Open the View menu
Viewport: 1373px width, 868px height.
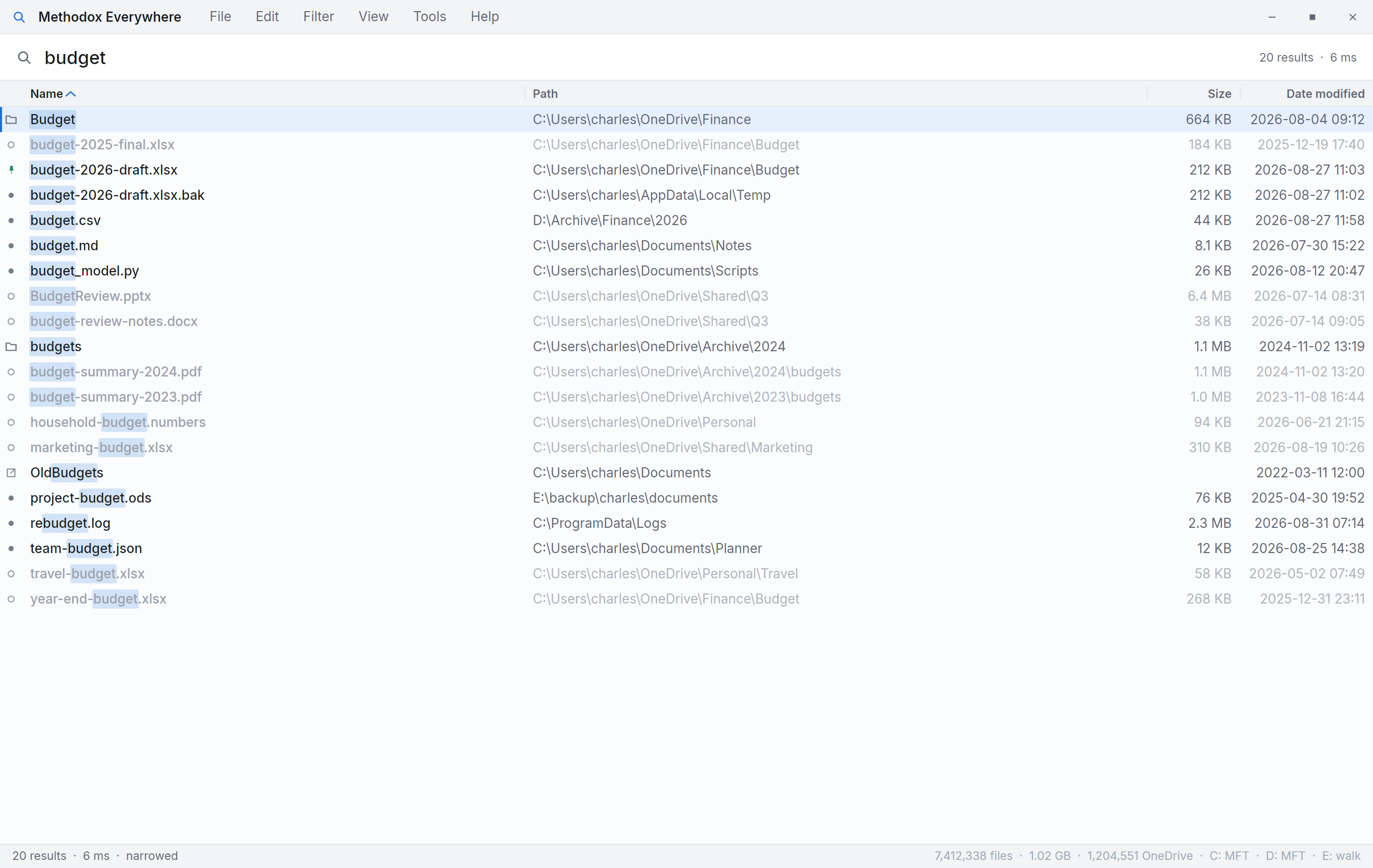coord(374,17)
